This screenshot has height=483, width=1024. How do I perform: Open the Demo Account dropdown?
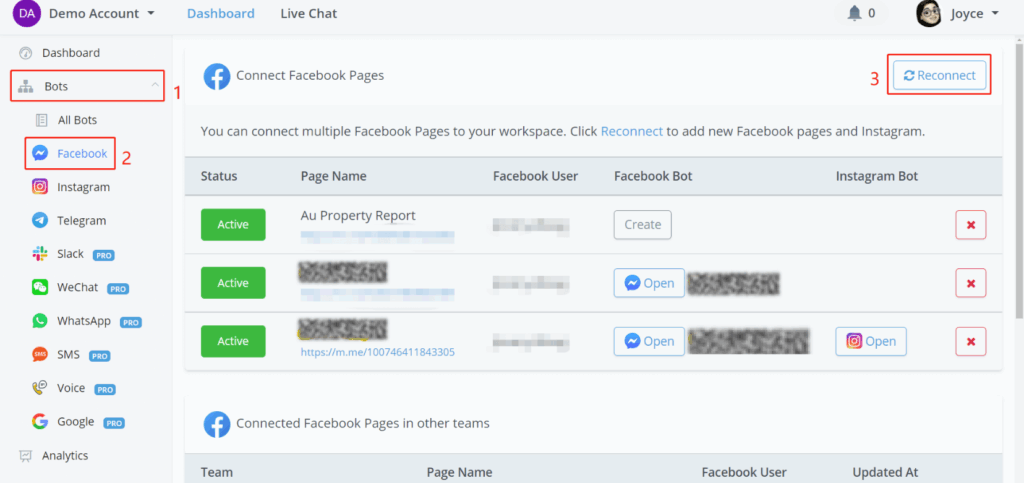[100, 14]
